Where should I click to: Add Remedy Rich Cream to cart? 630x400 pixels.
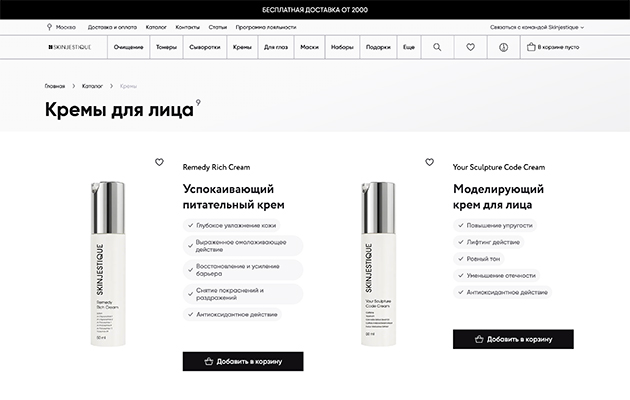[x=242, y=361]
